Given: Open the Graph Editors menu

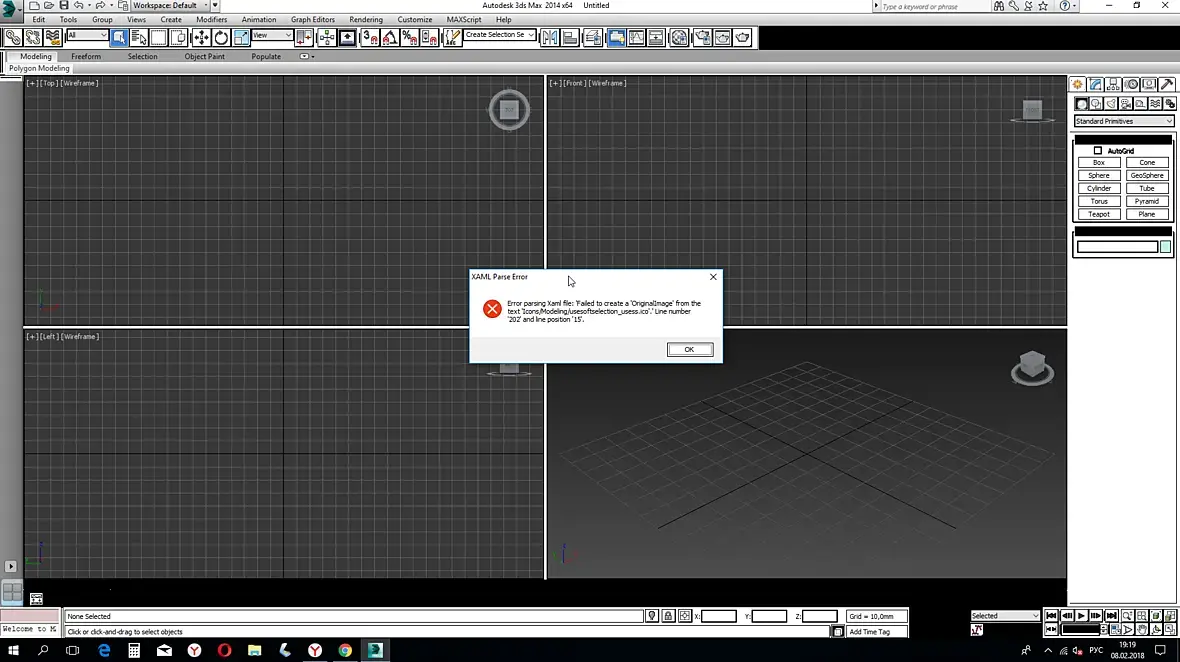Looking at the screenshot, I should click(312, 20).
